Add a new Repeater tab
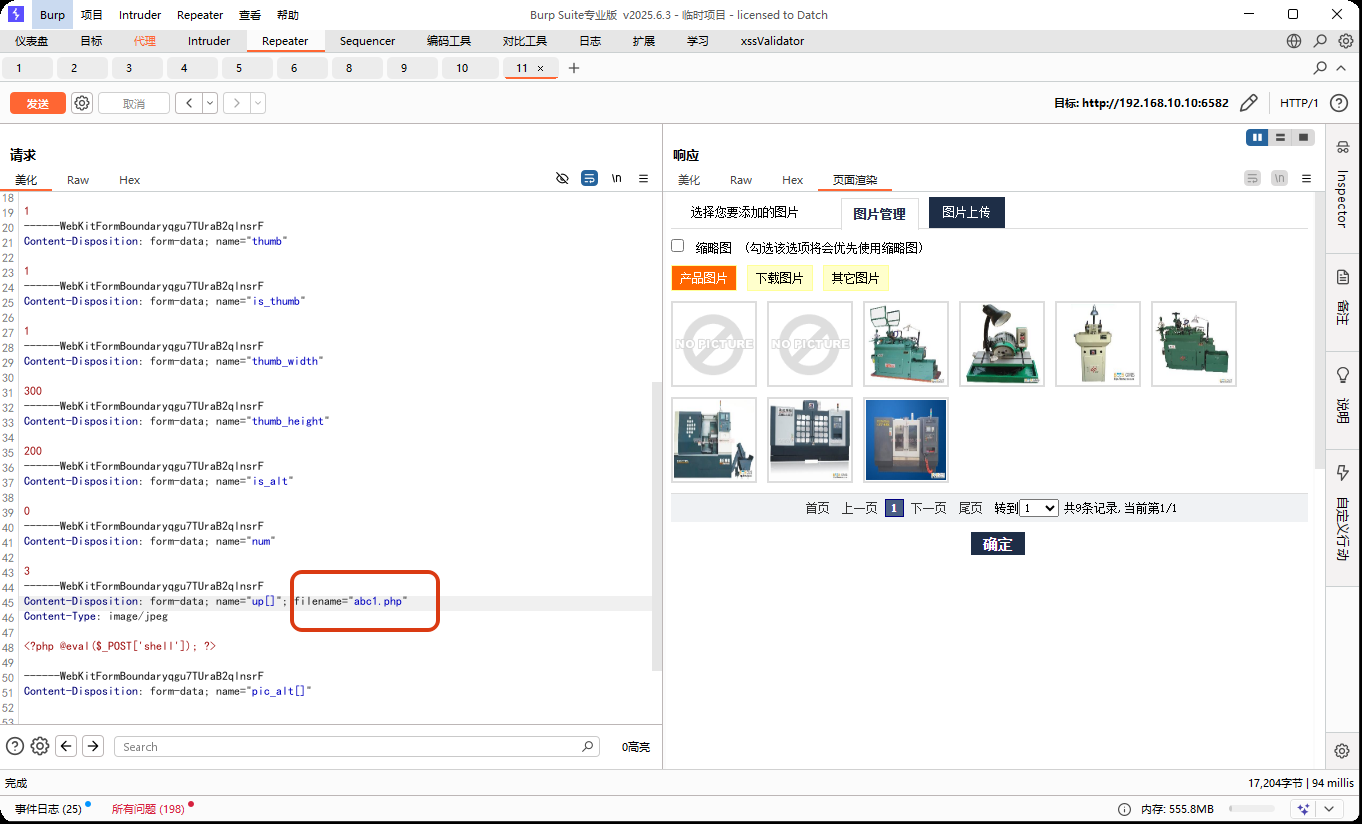This screenshot has width=1362, height=824. [x=574, y=68]
